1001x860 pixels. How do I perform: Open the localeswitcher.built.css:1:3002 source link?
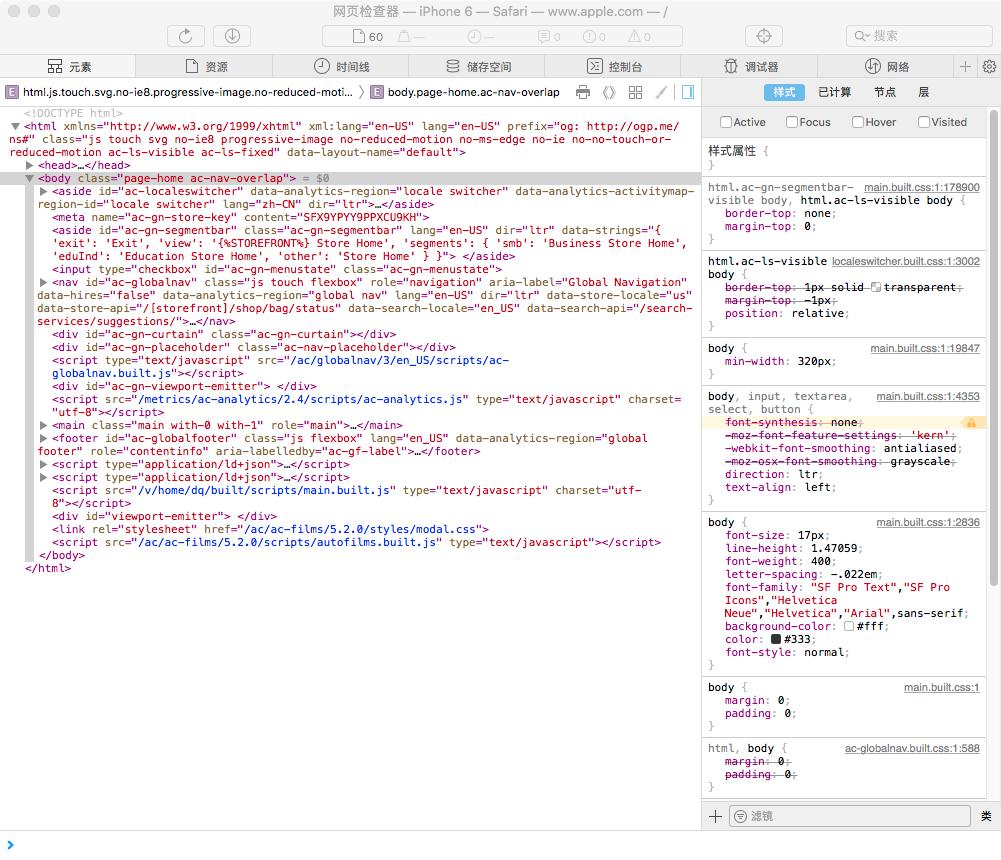point(906,261)
